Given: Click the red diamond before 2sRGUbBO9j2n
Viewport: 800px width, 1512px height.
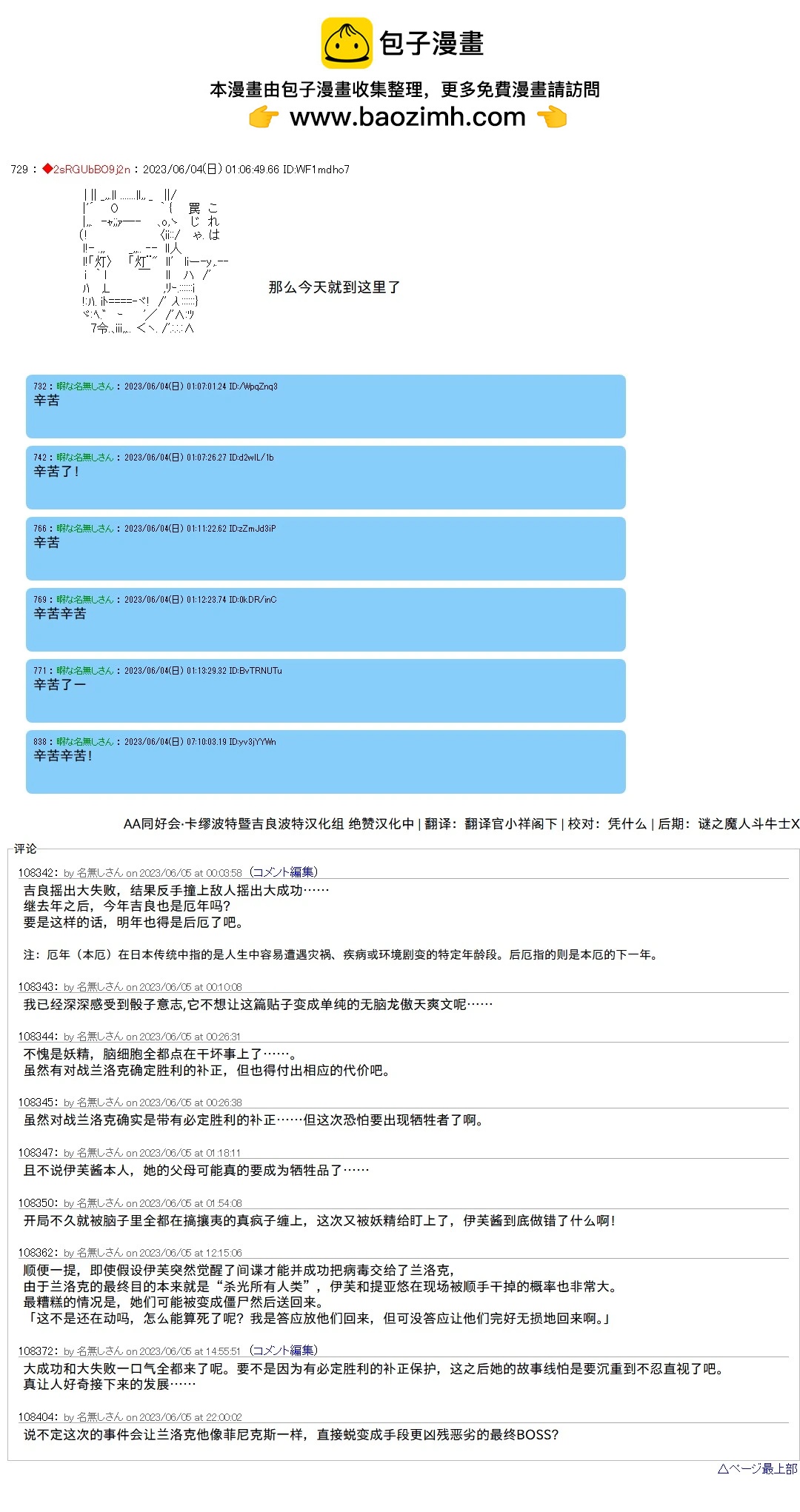Looking at the screenshot, I should pos(47,169).
